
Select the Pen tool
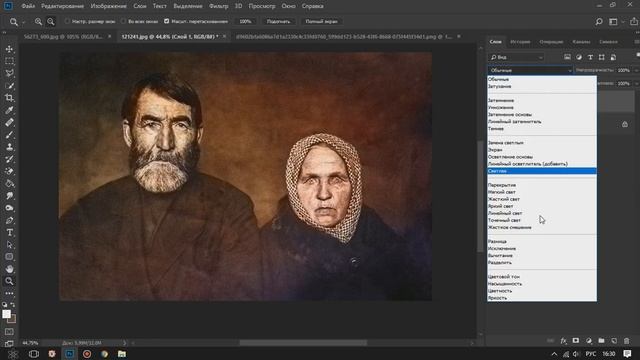[x=9, y=220]
